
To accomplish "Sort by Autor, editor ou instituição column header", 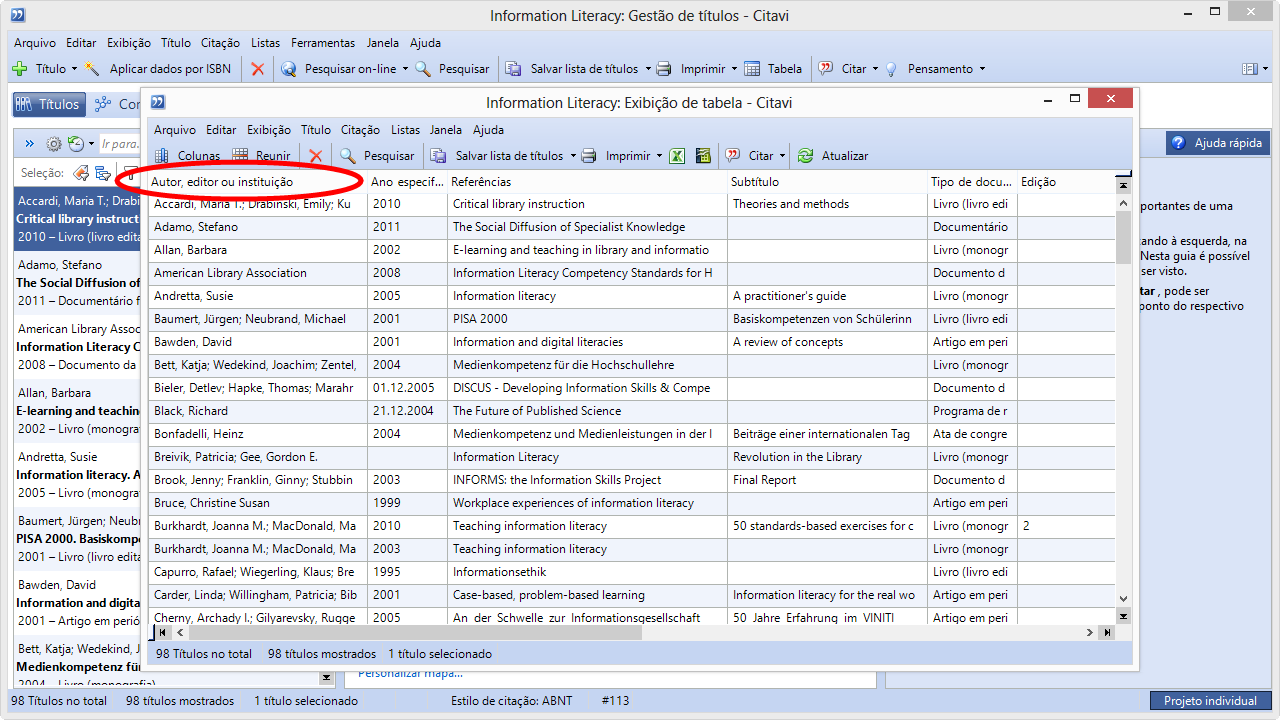I will click(x=256, y=182).
